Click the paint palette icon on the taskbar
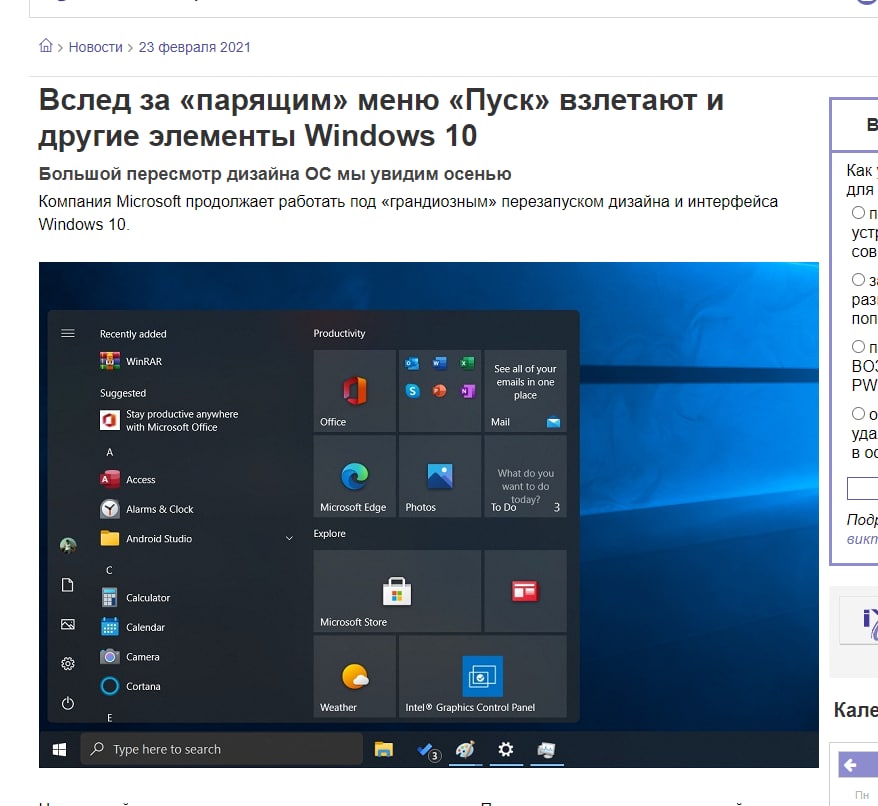Image resolution: width=878 pixels, height=806 pixels. 465,749
